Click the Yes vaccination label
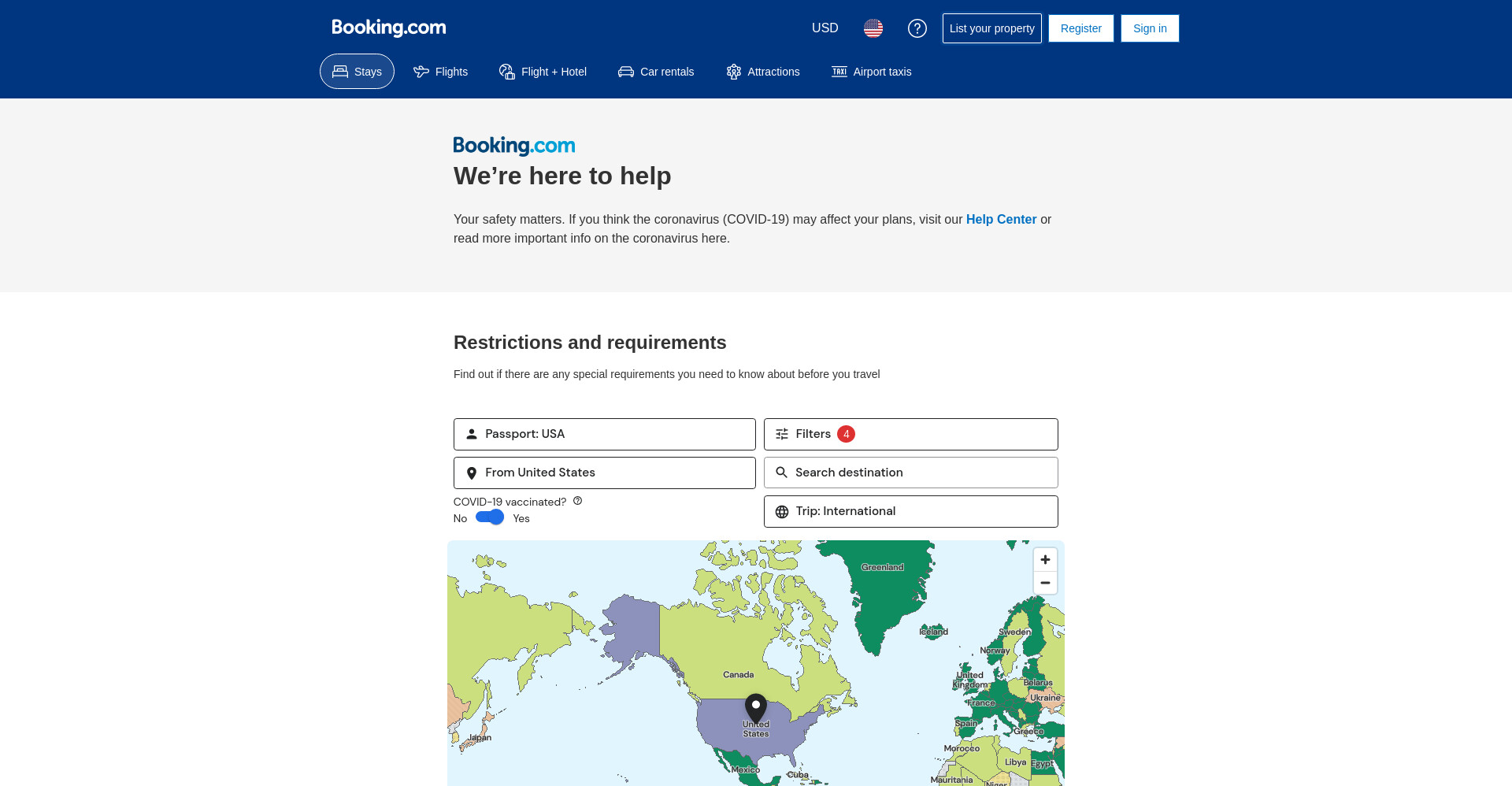 [521, 518]
